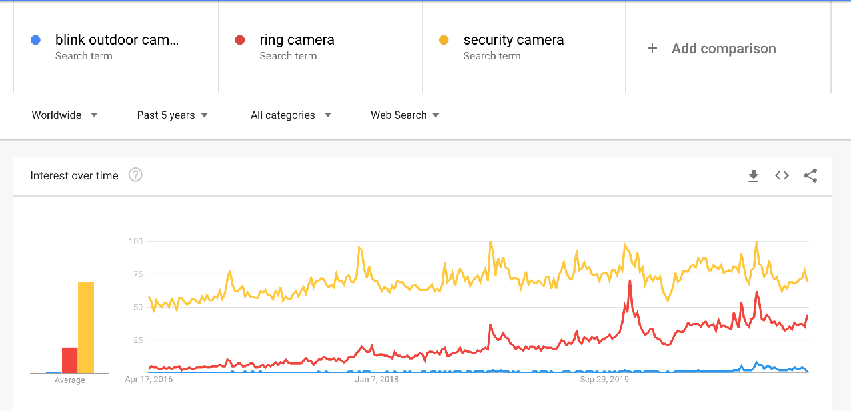This screenshot has height=411, width=851.
Task: Click the plus icon to add comparison
Action: [652, 48]
